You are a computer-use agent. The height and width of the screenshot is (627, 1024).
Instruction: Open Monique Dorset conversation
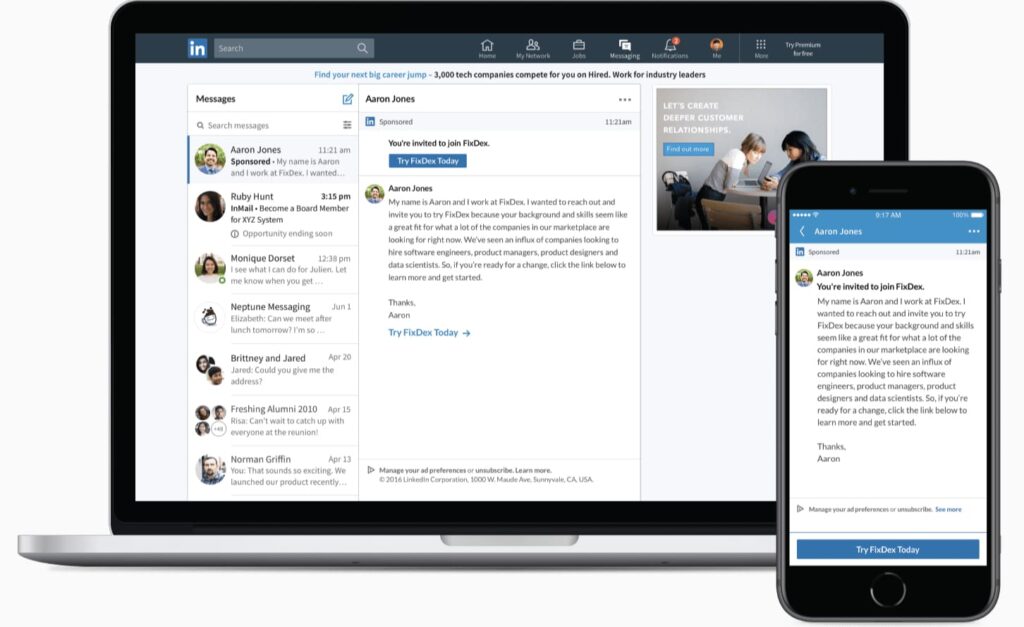[273, 269]
